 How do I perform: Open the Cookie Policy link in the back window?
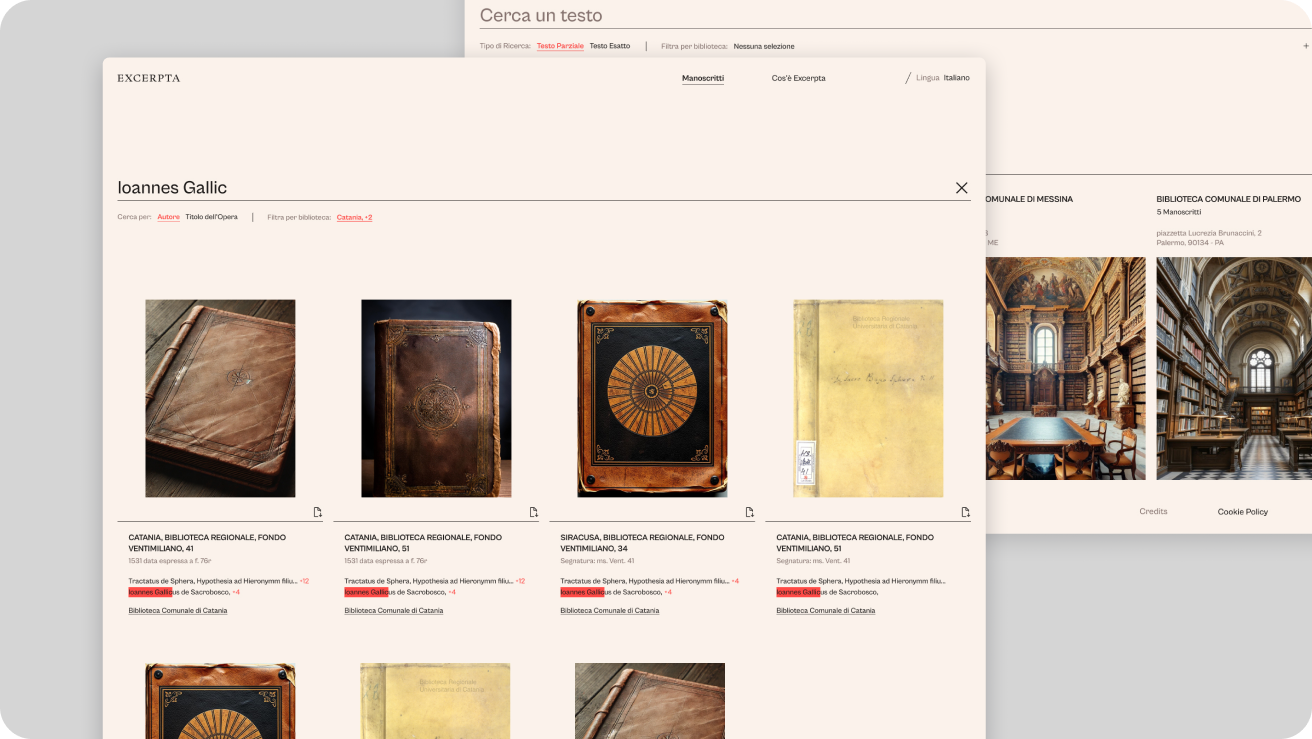coord(1243,512)
